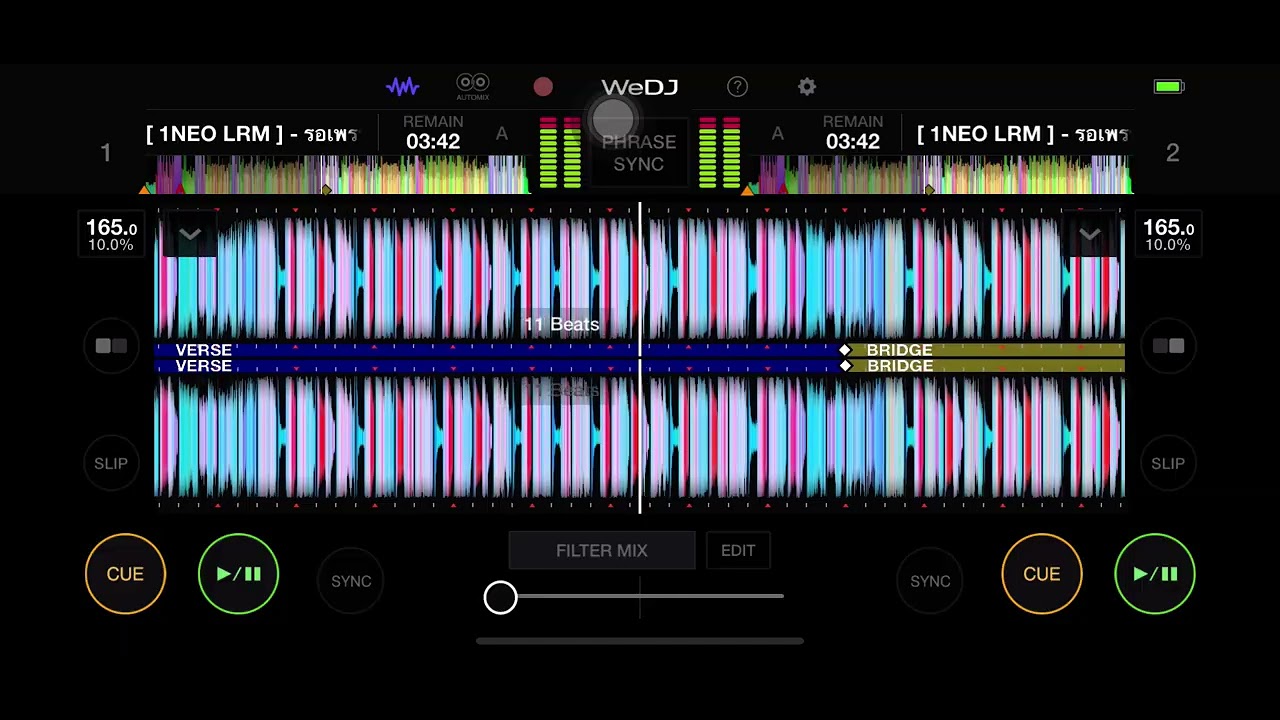This screenshot has height=720, width=1280.
Task: Open the deck 1 tempo 165.0 box
Action: point(111,235)
